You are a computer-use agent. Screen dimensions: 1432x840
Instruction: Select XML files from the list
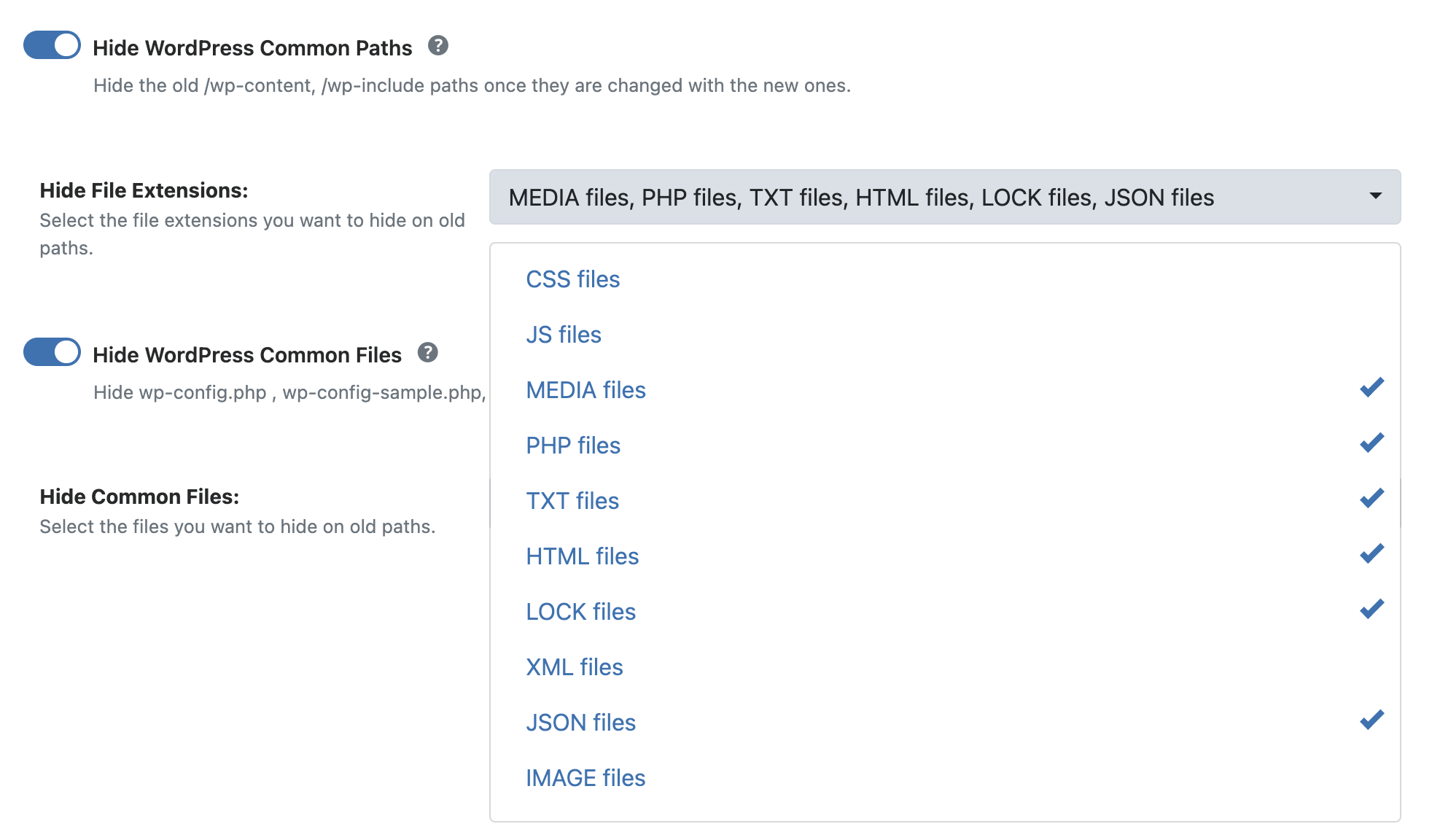(575, 666)
